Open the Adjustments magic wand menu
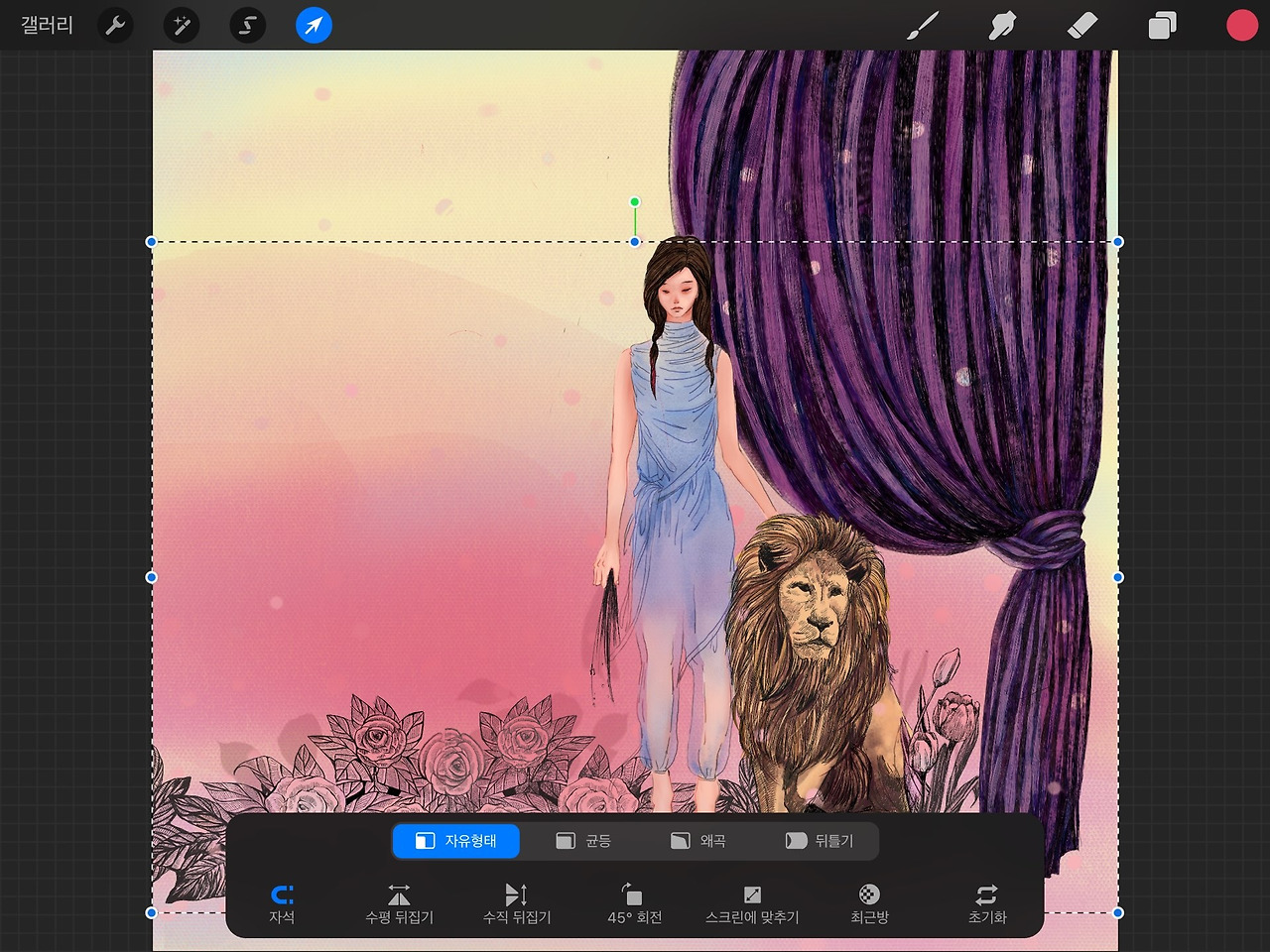 click(x=182, y=26)
